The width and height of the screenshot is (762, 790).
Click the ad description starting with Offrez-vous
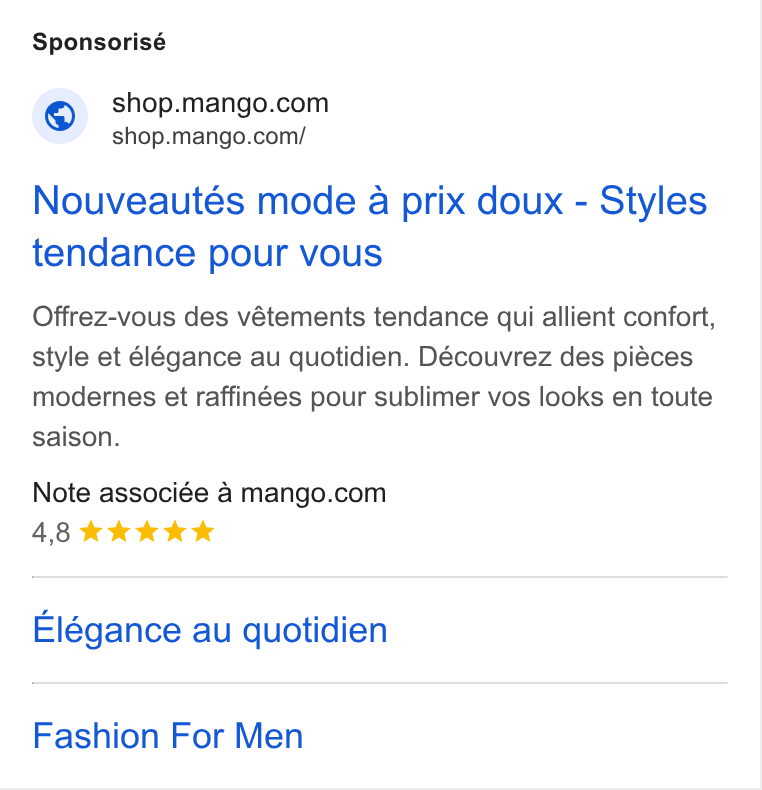[374, 377]
